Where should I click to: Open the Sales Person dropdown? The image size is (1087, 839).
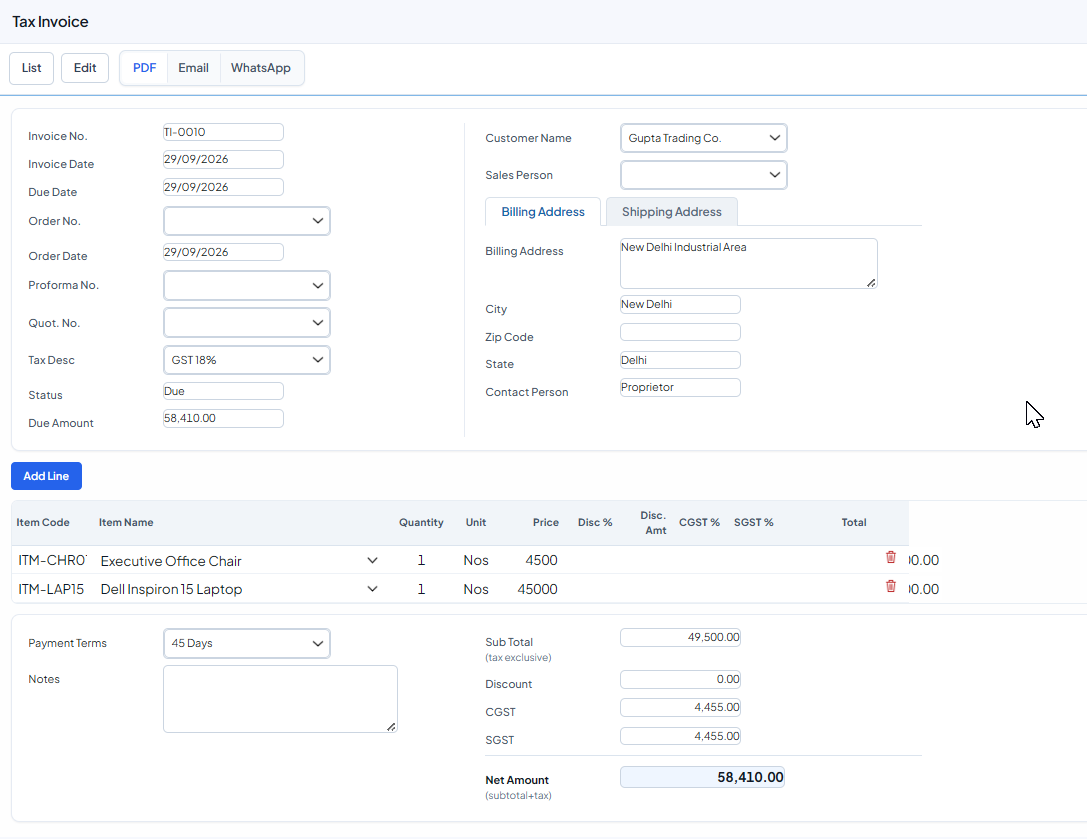point(704,175)
